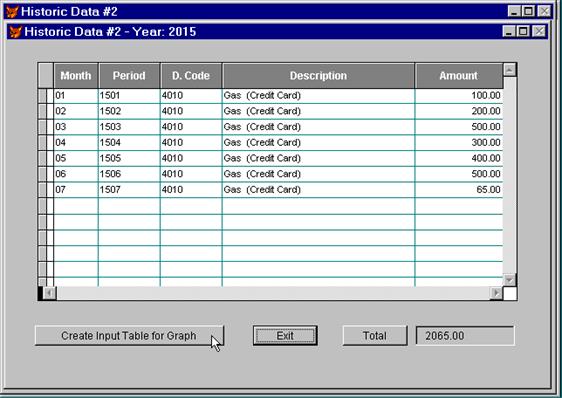Click the Period column header
This screenshot has width=562, height=398.
129,76
